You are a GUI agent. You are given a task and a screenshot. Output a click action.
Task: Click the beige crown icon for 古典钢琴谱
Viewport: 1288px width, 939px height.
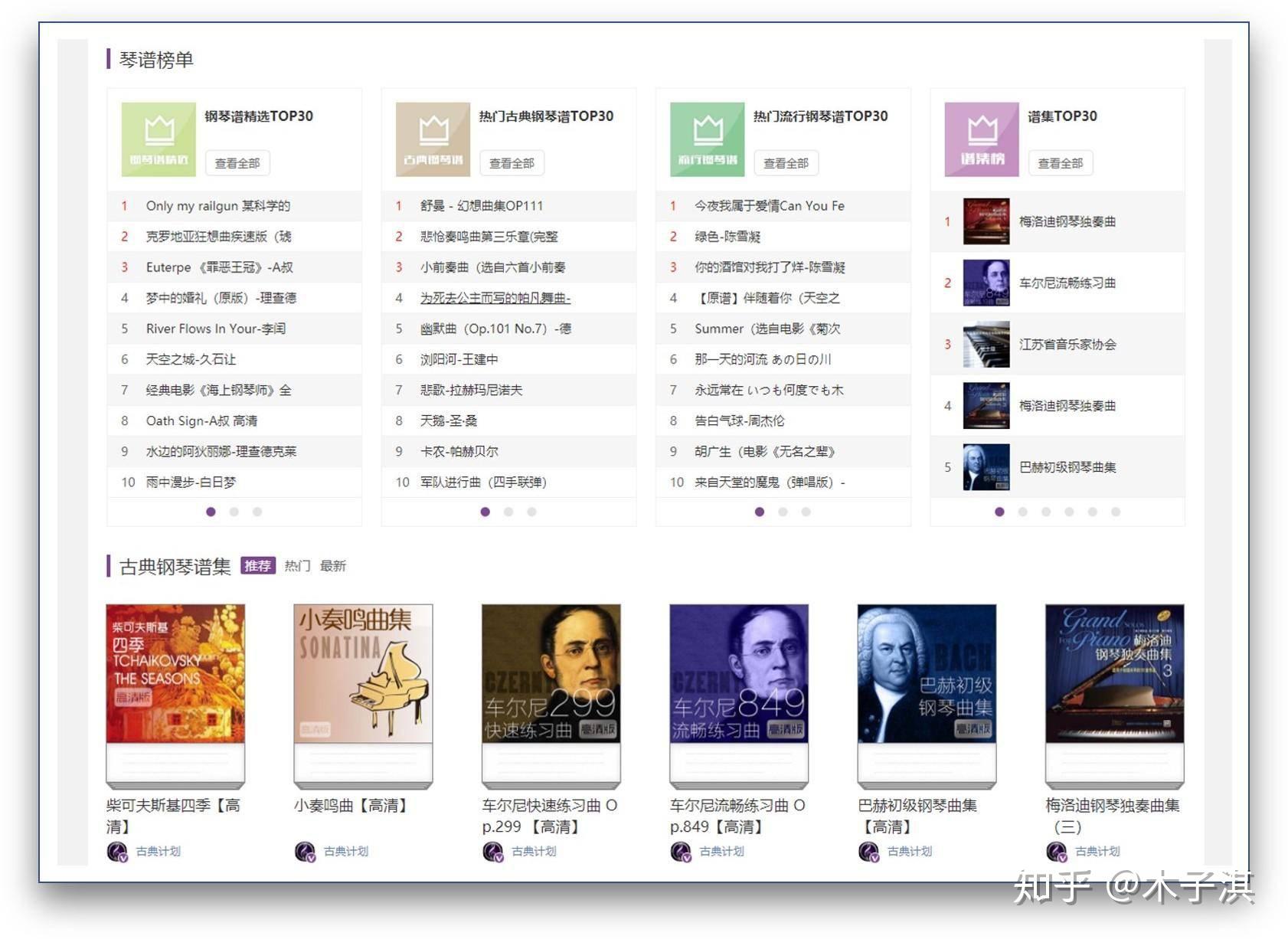point(433,139)
